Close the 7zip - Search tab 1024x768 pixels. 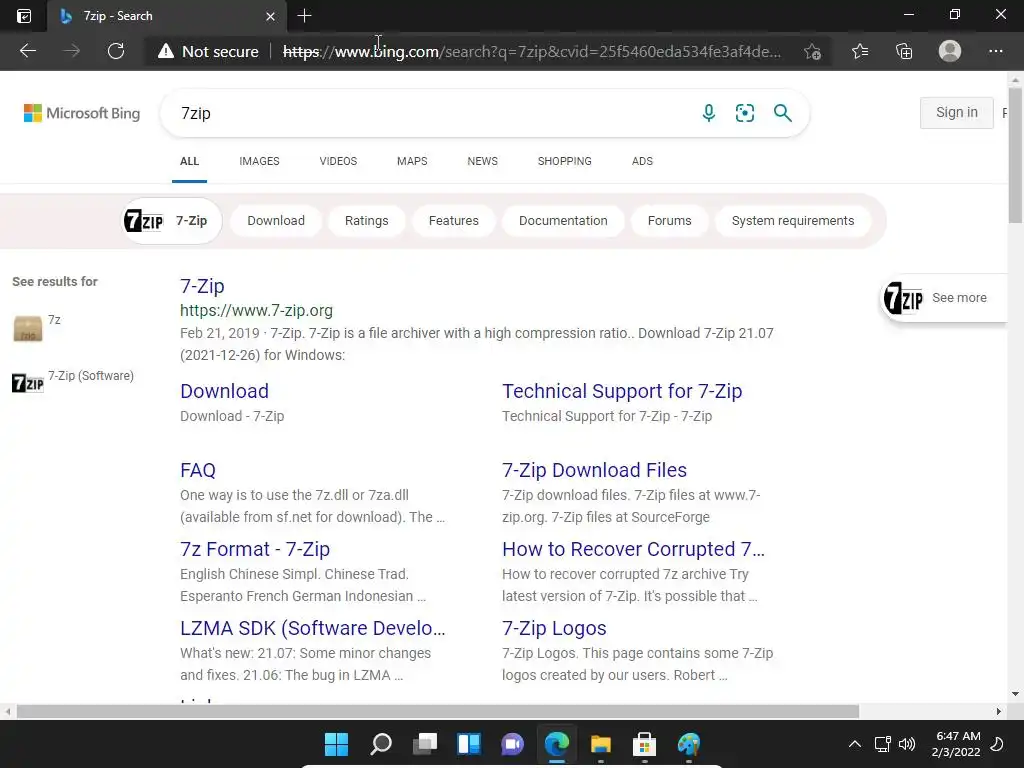tap(270, 16)
